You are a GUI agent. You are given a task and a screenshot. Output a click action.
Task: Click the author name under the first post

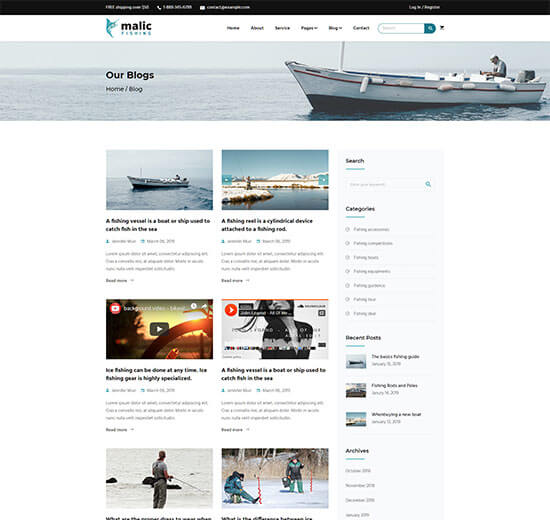click(124, 241)
